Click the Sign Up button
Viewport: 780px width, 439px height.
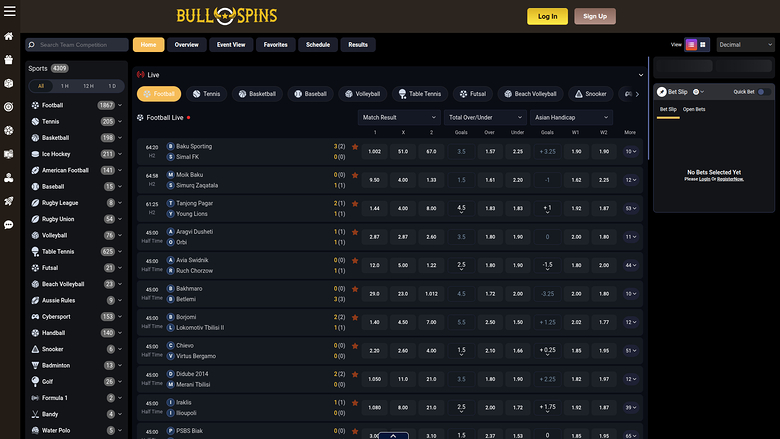595,16
